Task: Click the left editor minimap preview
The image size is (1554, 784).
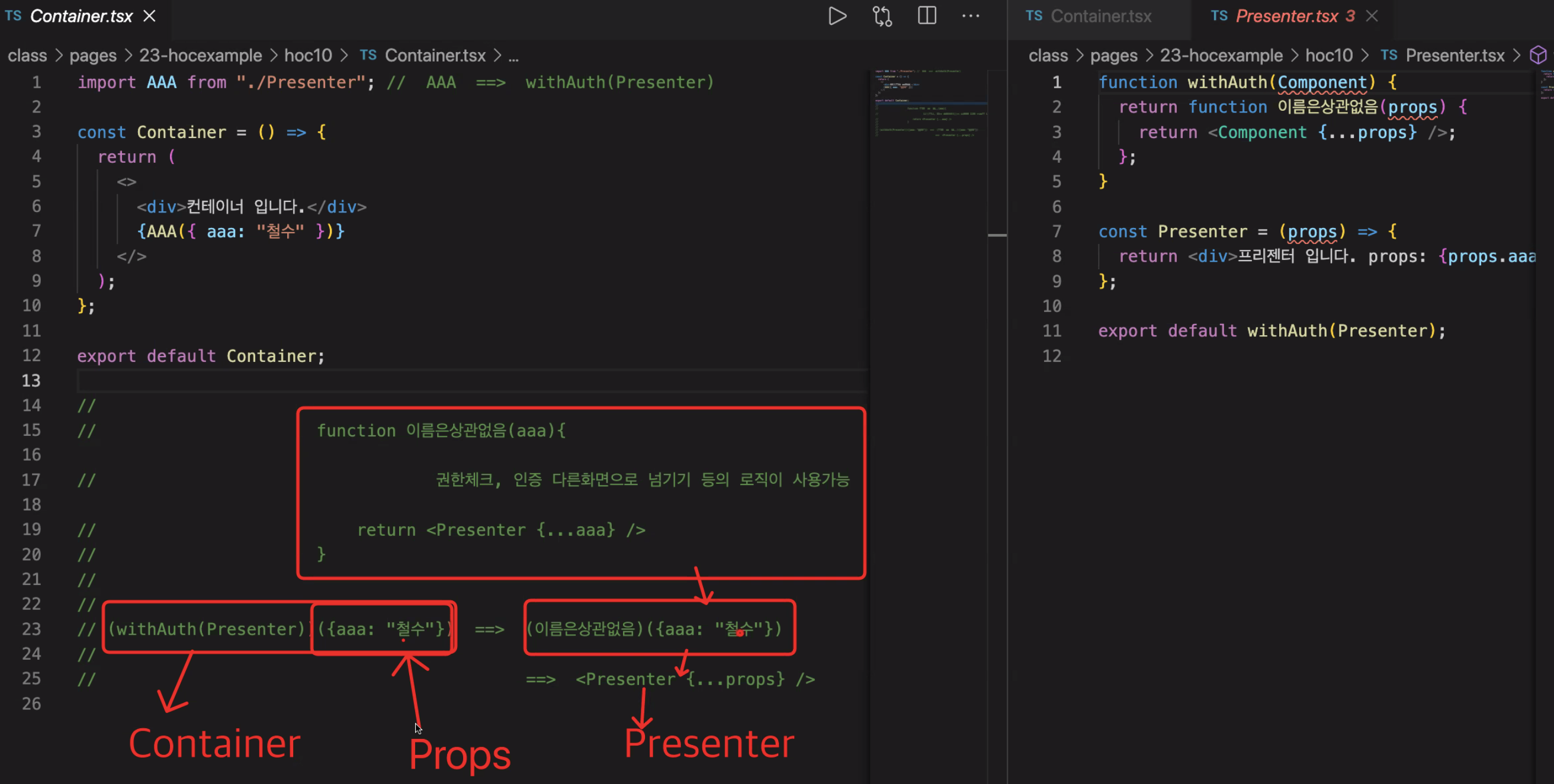Action: coord(929,104)
